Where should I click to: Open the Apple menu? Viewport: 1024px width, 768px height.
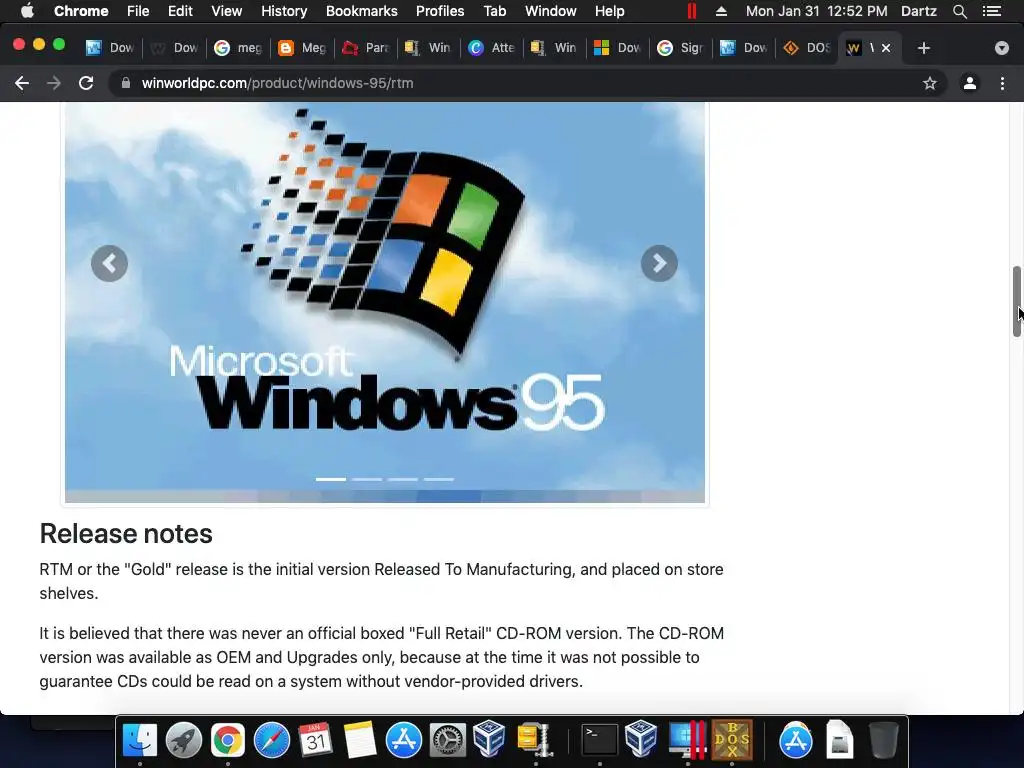tap(27, 11)
